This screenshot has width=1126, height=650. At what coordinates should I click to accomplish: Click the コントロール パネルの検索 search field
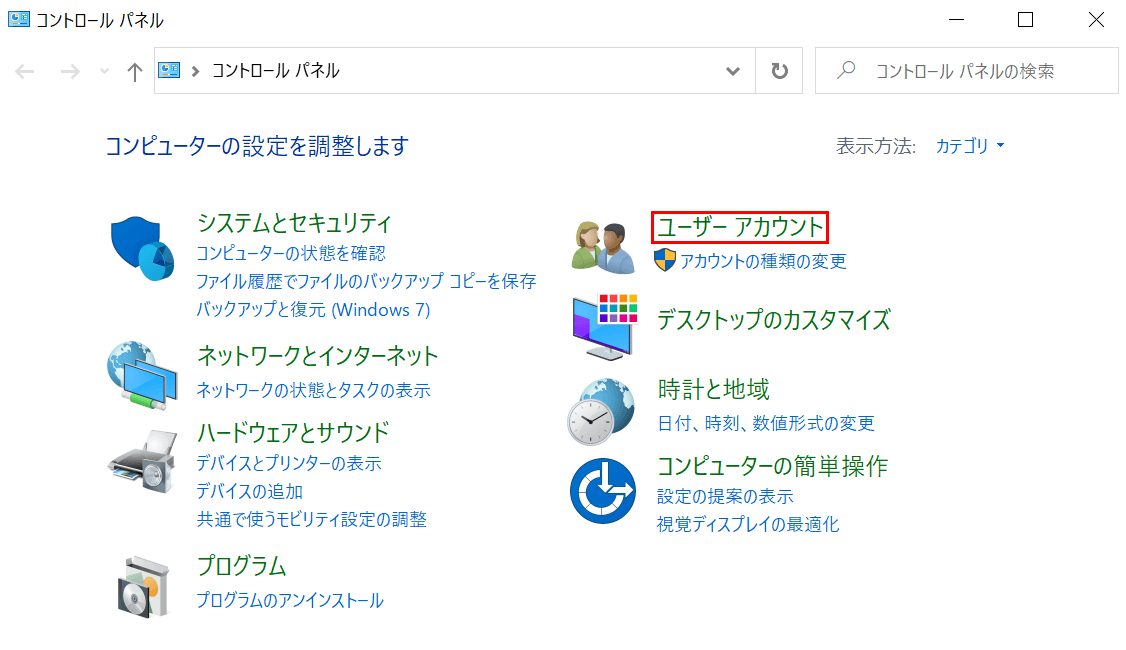click(967, 70)
